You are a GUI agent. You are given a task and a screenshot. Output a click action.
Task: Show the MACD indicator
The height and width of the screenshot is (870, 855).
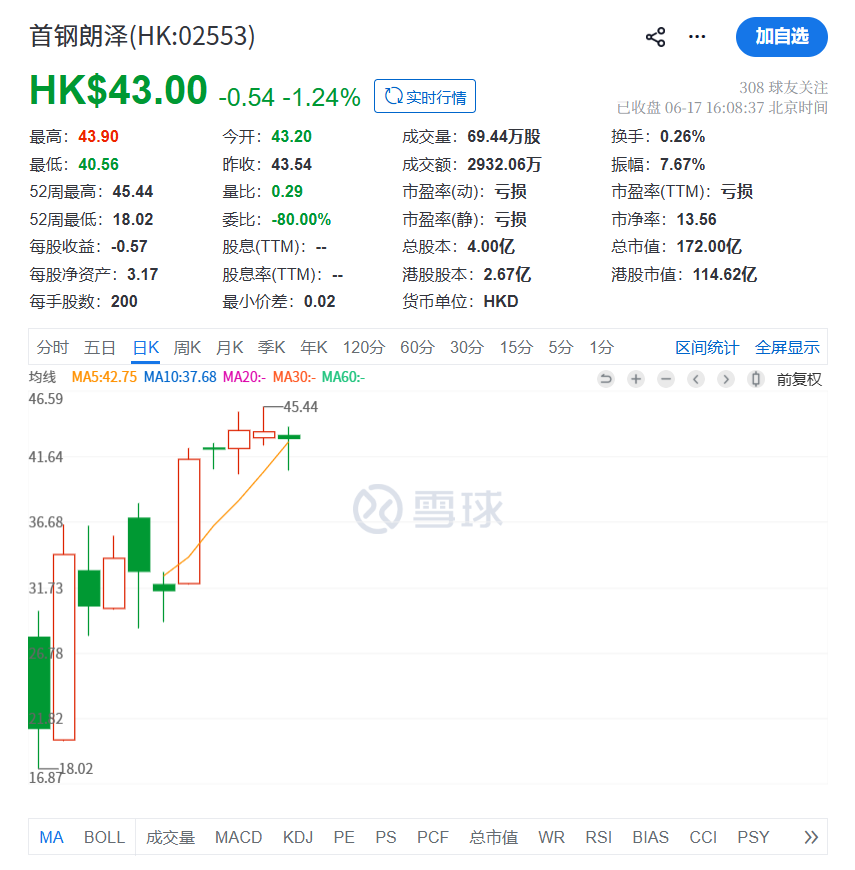click(239, 837)
